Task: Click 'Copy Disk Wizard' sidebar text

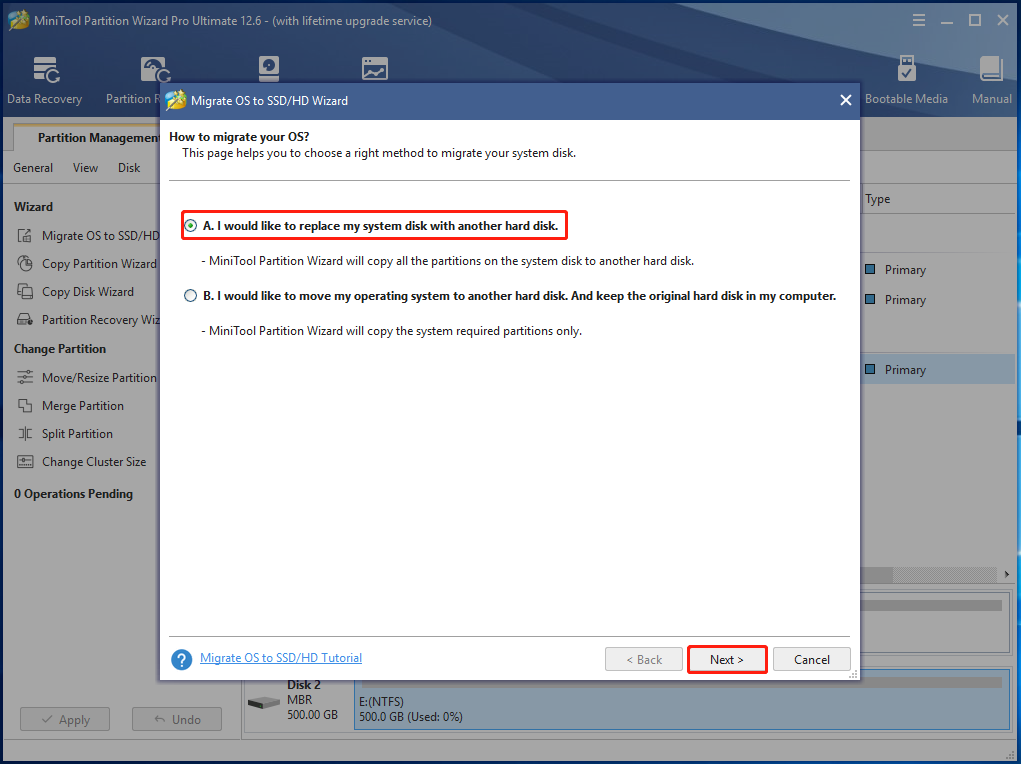Action: [x=88, y=292]
